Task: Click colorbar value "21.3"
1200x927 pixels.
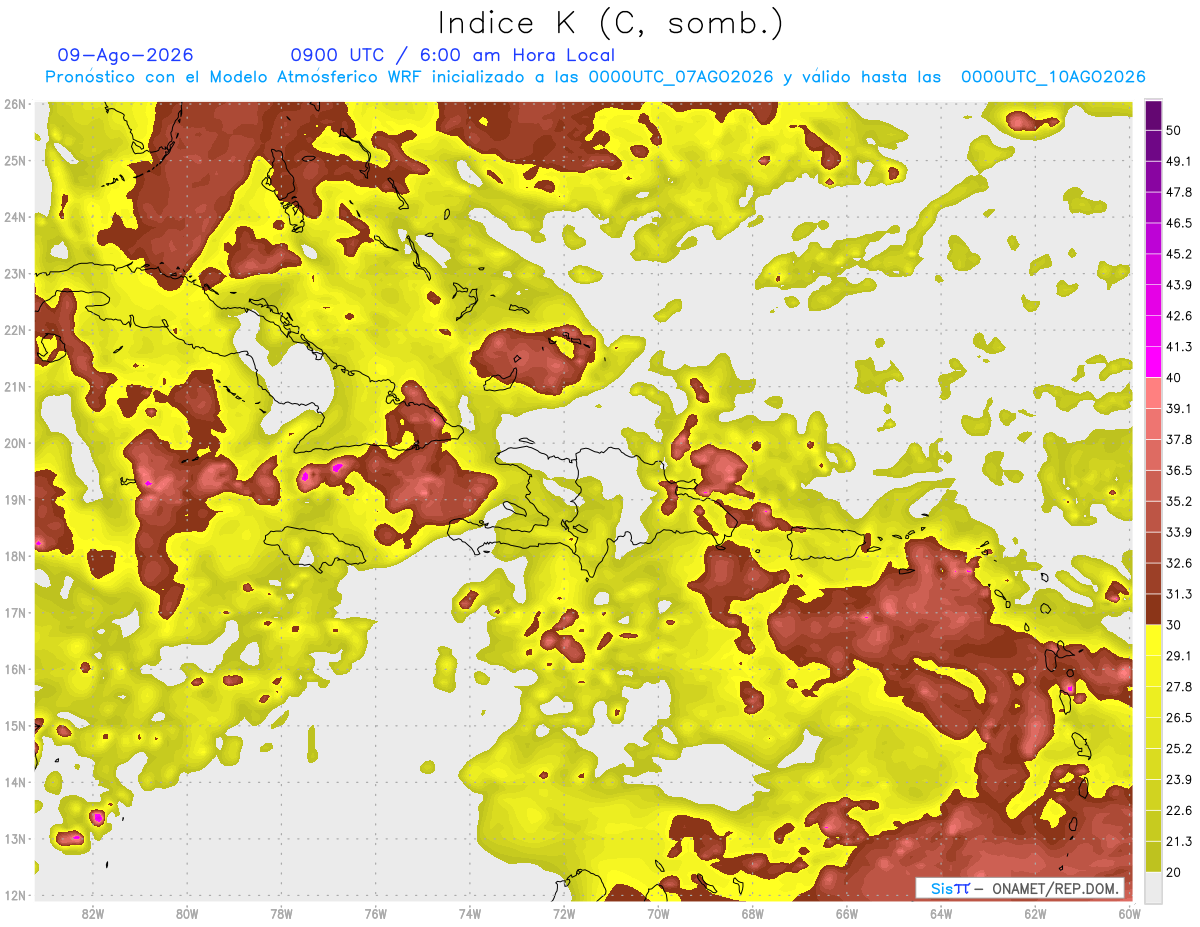Action: pos(1179,841)
